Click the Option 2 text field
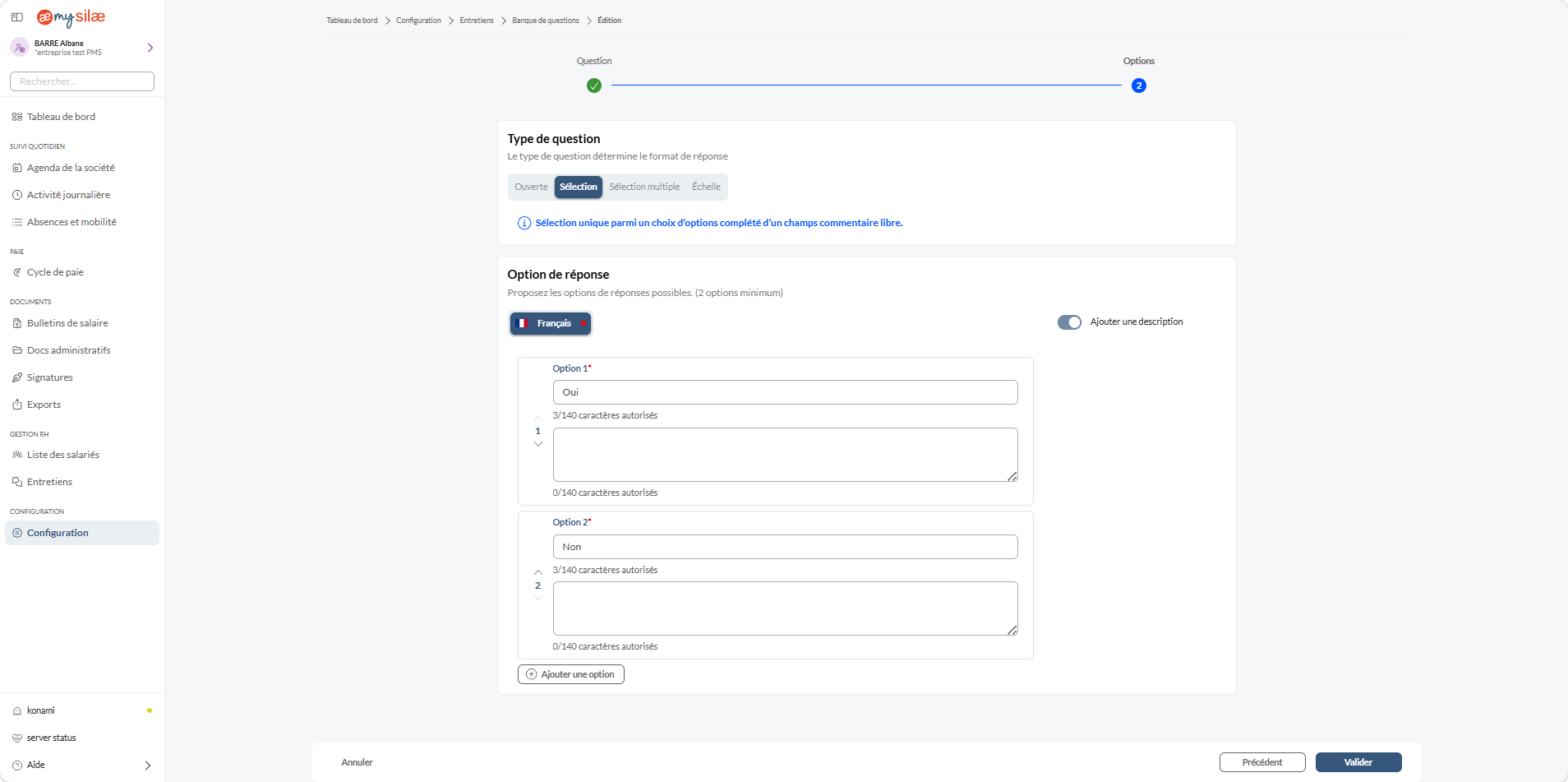 click(x=785, y=547)
